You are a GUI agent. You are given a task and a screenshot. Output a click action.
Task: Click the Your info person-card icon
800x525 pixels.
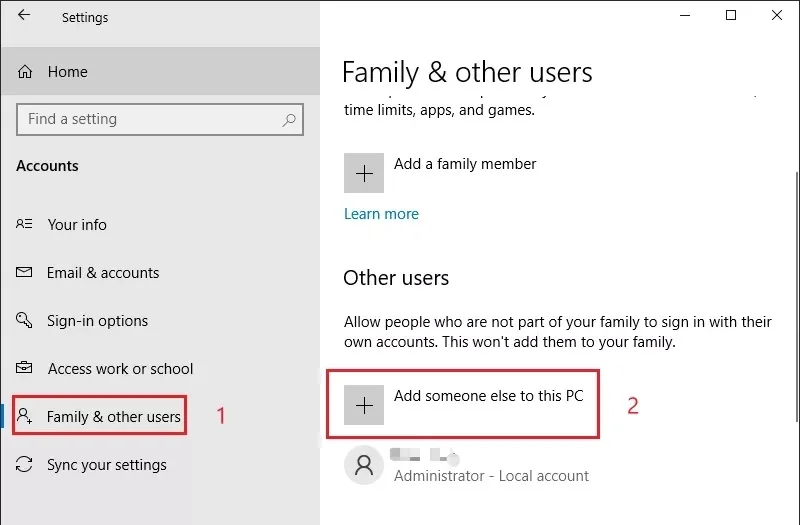(x=24, y=224)
